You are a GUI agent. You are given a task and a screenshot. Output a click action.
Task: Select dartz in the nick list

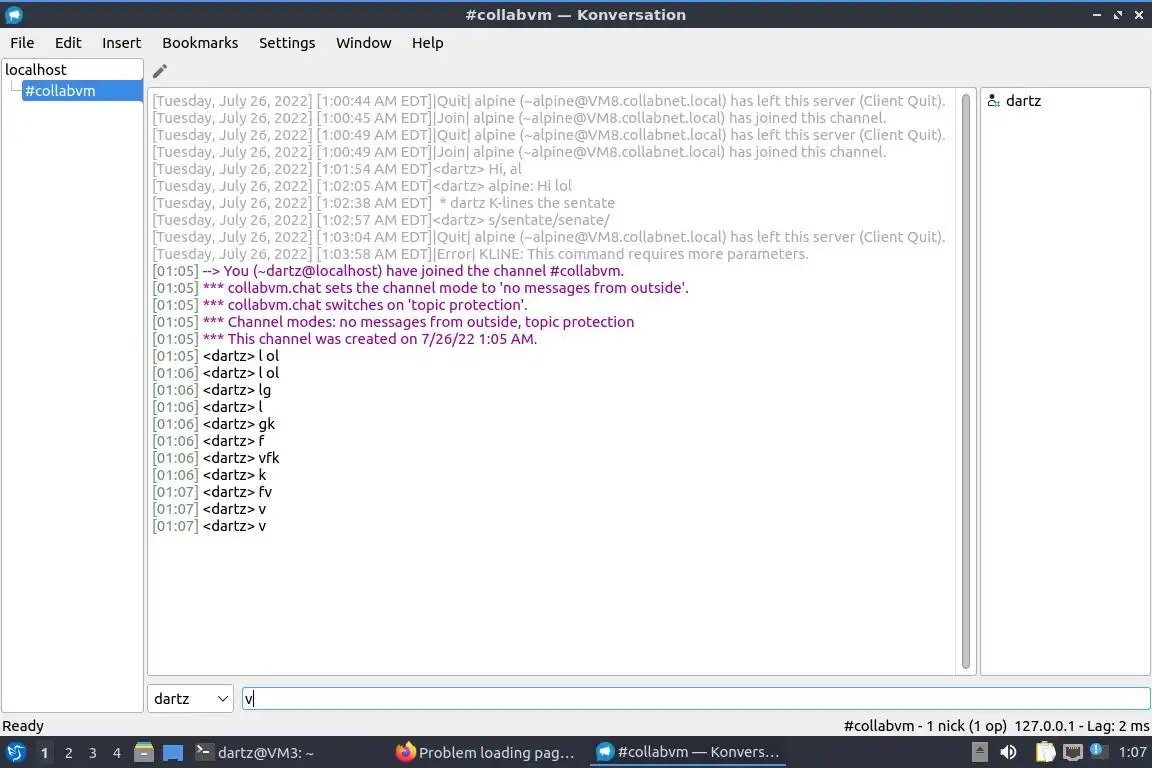tap(1023, 101)
